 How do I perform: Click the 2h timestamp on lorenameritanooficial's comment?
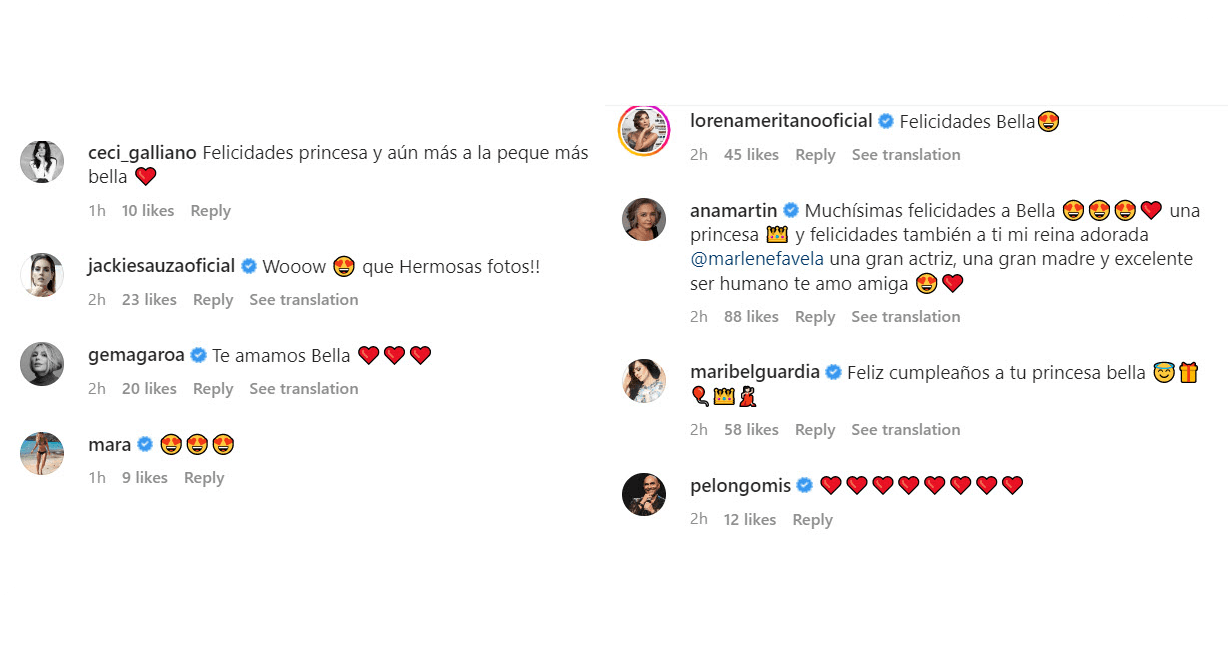[699, 154]
